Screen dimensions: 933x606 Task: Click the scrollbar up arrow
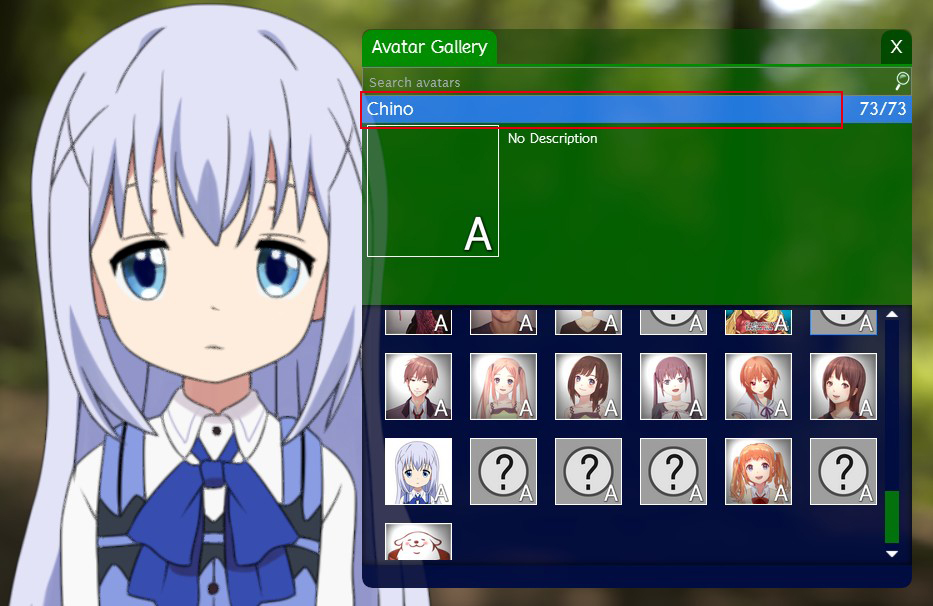(892, 314)
